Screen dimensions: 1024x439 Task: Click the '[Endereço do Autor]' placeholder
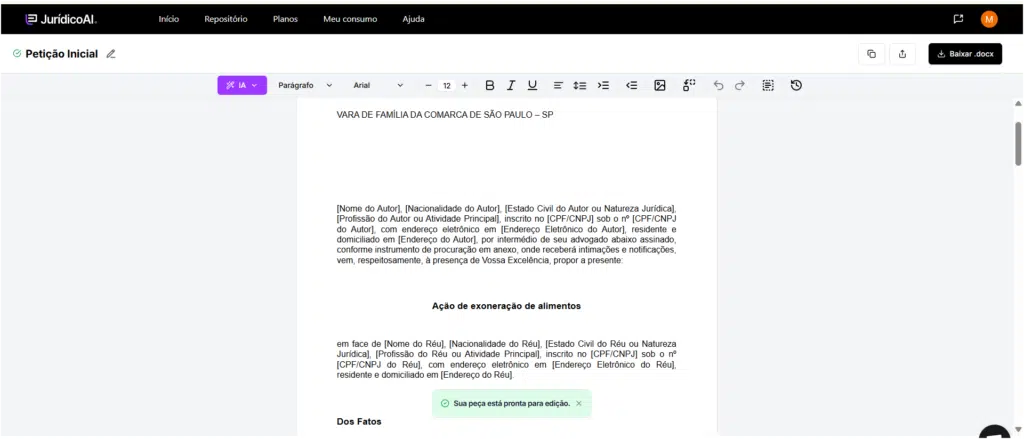coord(437,240)
